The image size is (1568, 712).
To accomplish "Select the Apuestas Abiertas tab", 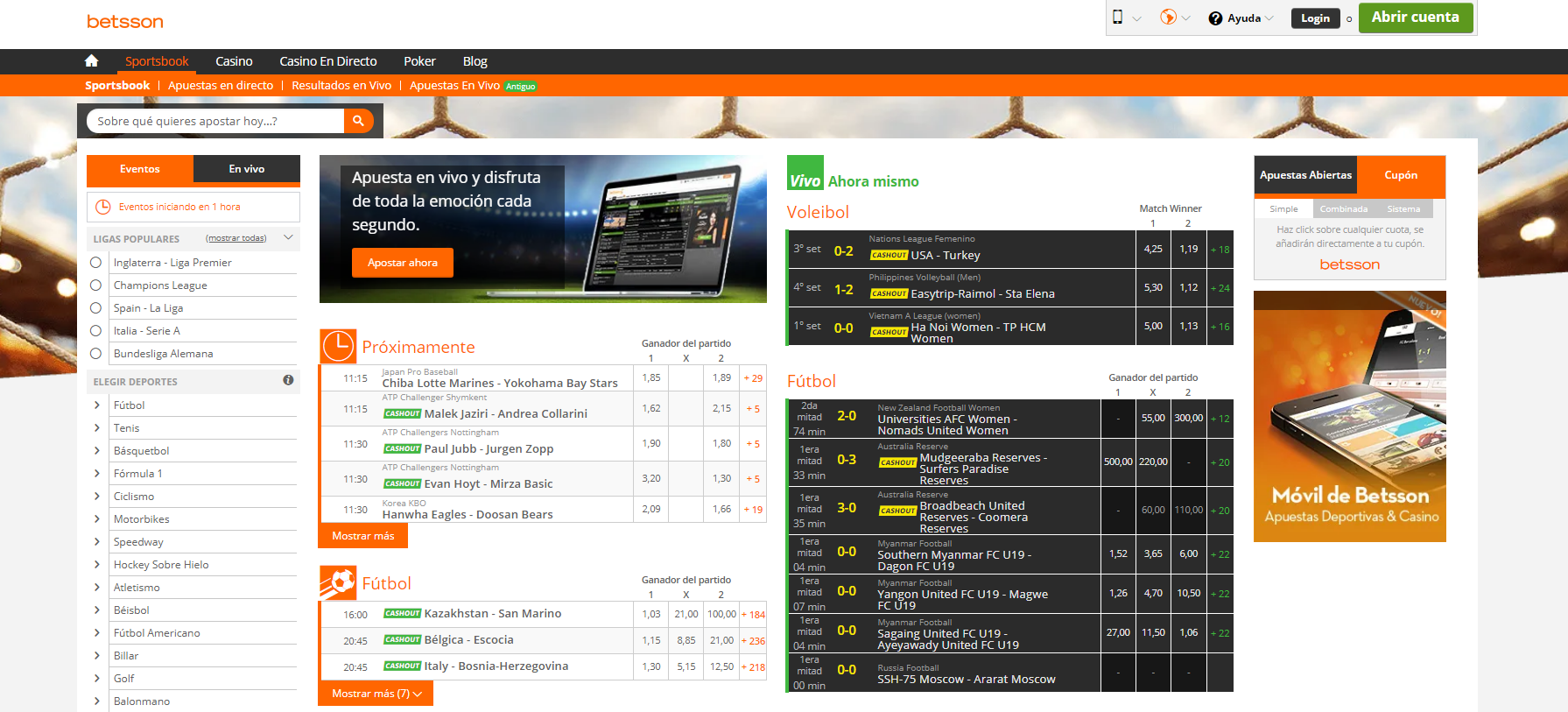I will pos(1305,175).
